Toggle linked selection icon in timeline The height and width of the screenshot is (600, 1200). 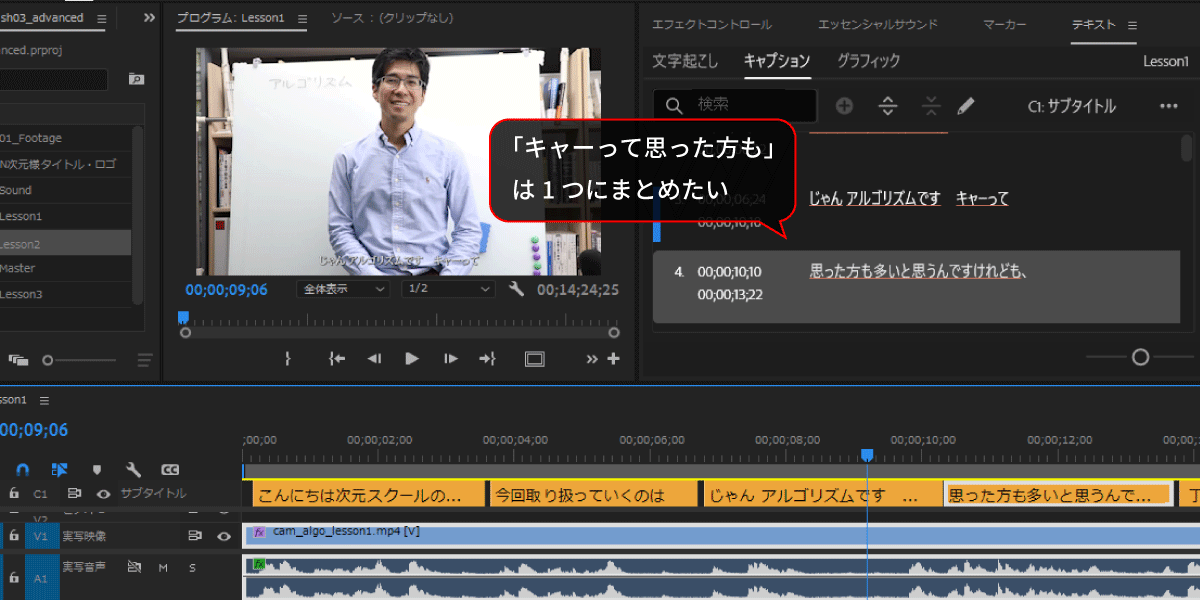pyautogui.click(x=59, y=469)
